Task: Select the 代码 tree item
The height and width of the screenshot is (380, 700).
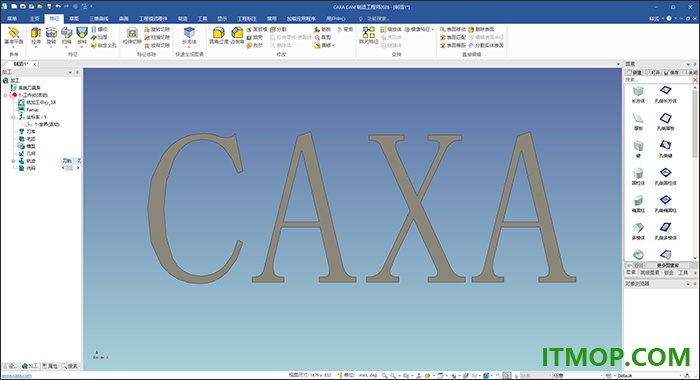Action: click(27, 168)
